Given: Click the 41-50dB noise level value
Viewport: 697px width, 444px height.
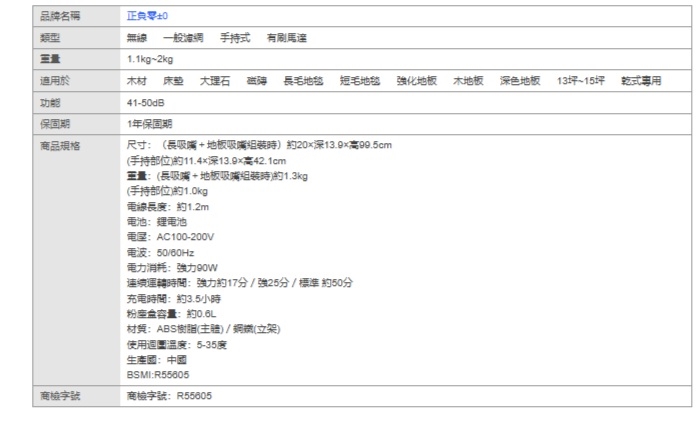Looking at the screenshot, I should point(147,101).
